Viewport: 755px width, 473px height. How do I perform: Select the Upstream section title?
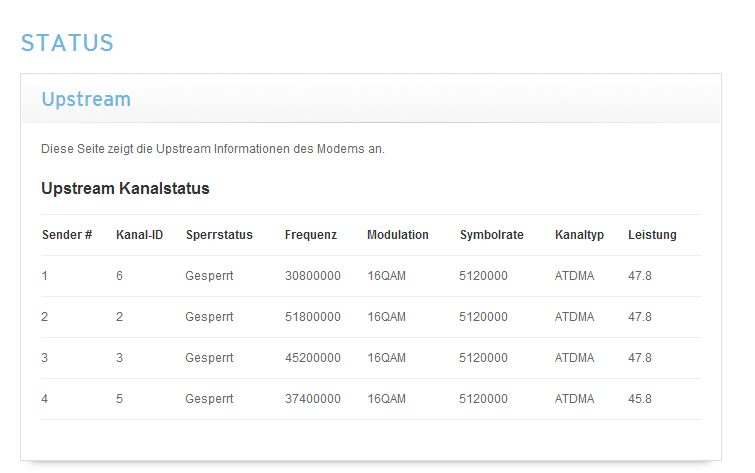point(86,99)
